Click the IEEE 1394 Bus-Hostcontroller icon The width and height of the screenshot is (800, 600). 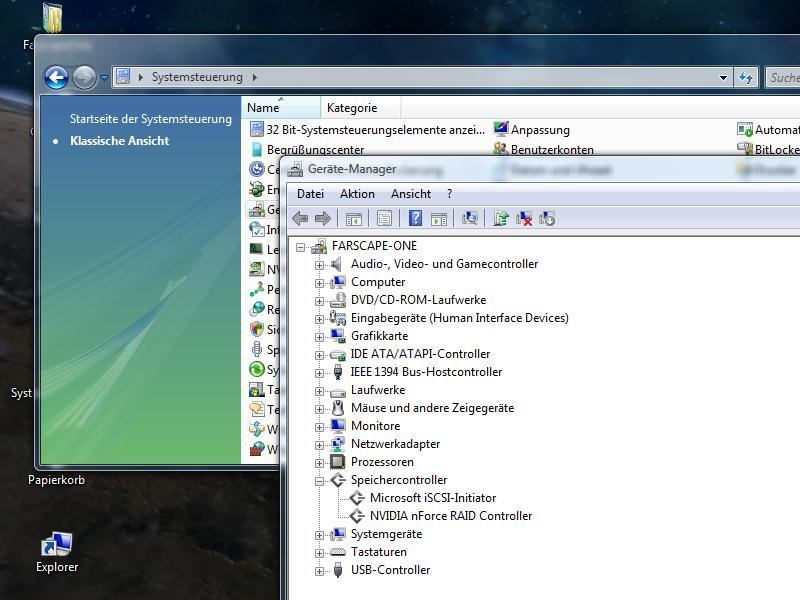tap(337, 372)
